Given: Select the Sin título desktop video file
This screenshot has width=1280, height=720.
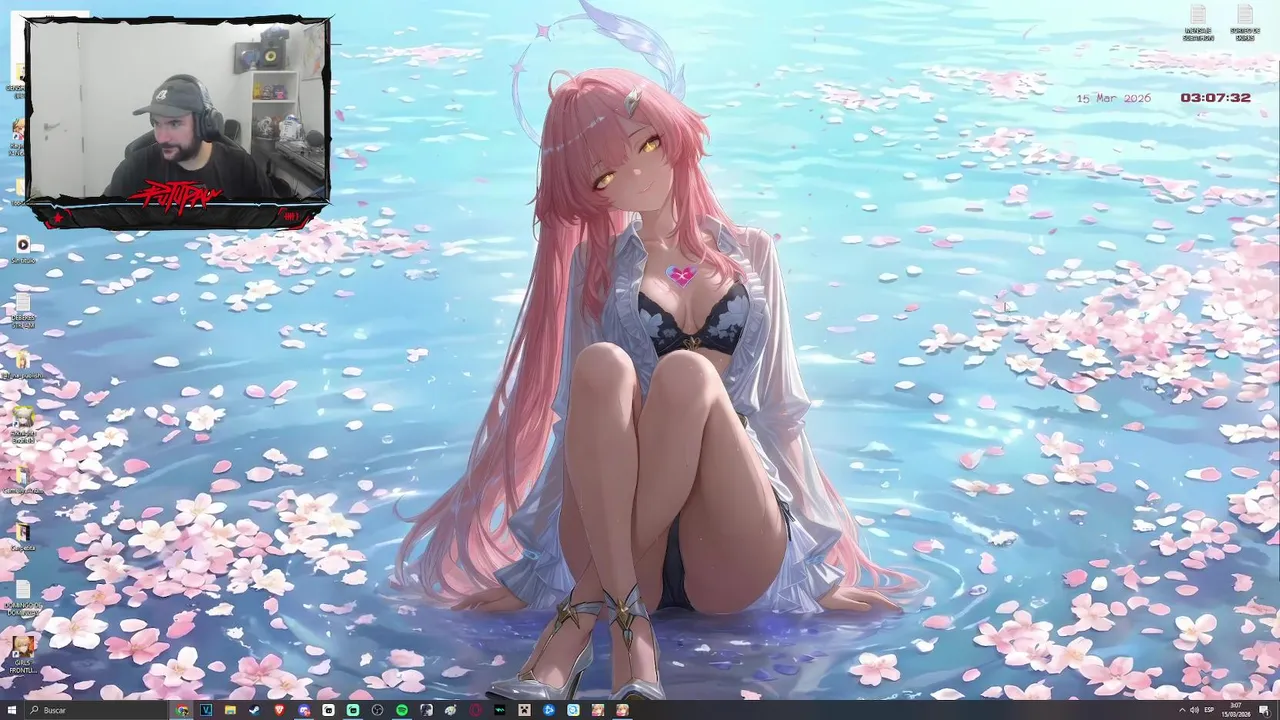Looking at the screenshot, I should [22, 248].
